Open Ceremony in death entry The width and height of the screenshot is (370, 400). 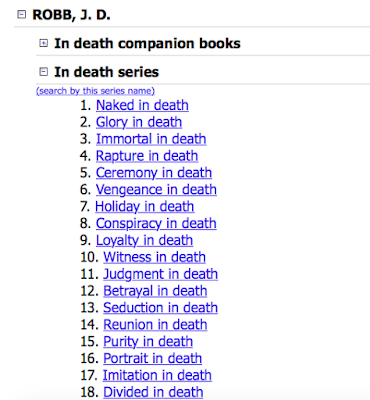pos(154,173)
